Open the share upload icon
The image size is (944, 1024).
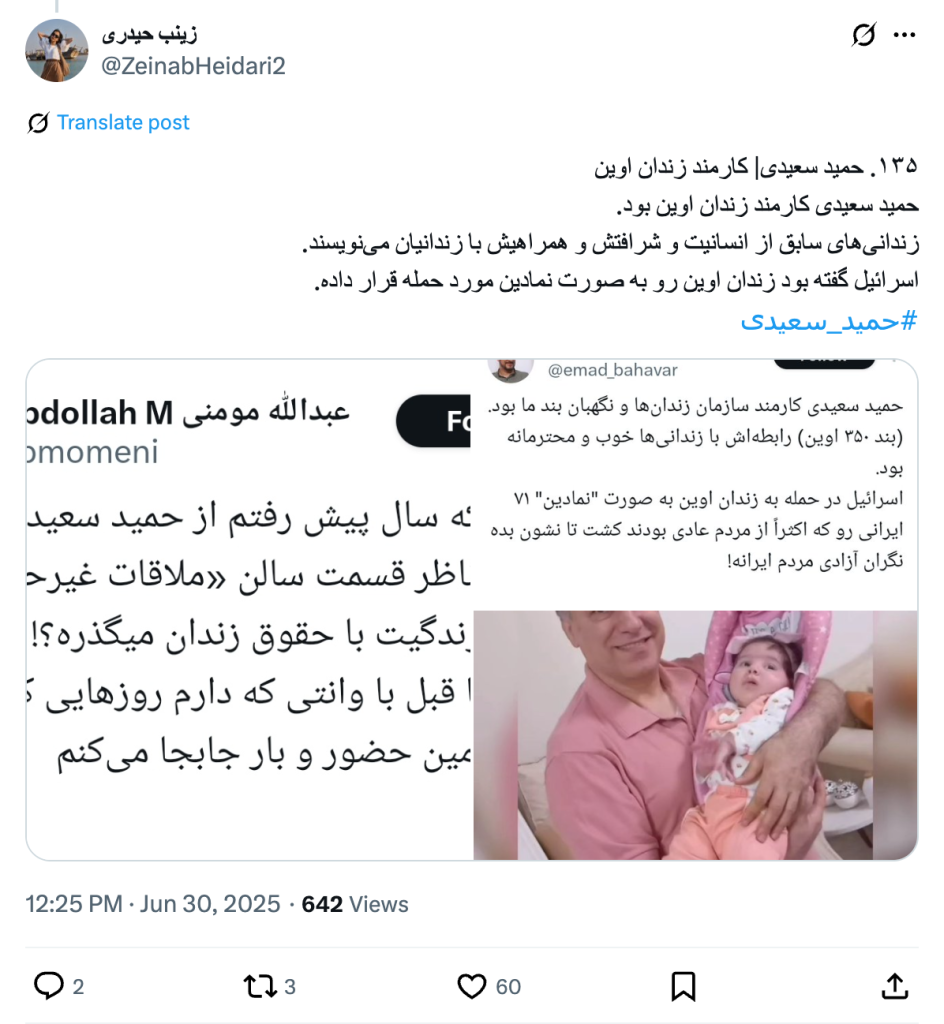895,986
